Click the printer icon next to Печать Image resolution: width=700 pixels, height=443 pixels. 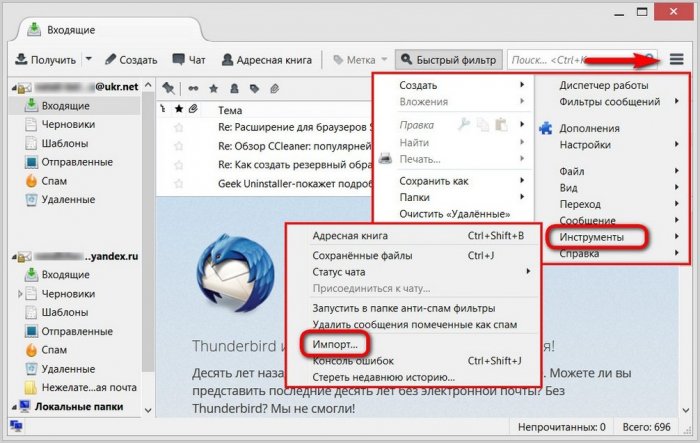(386, 158)
